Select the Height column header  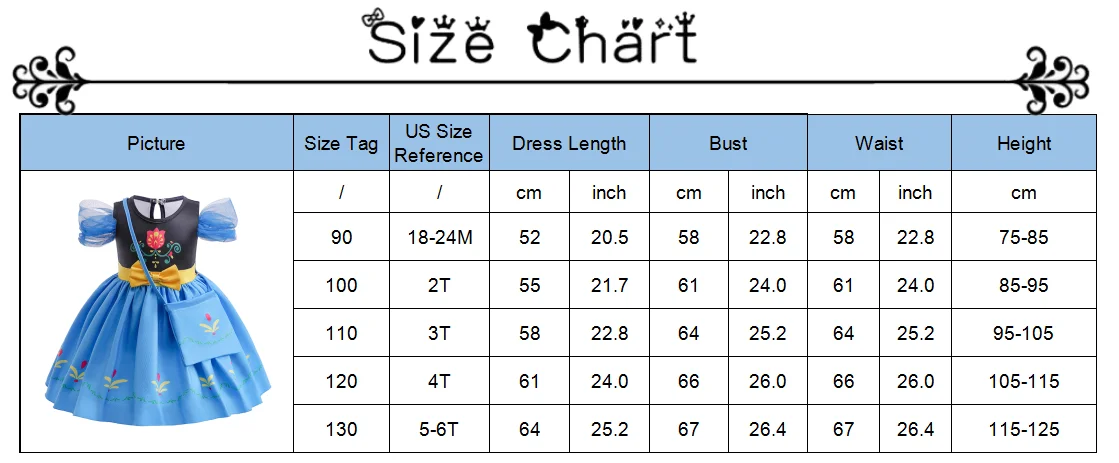point(1024,143)
